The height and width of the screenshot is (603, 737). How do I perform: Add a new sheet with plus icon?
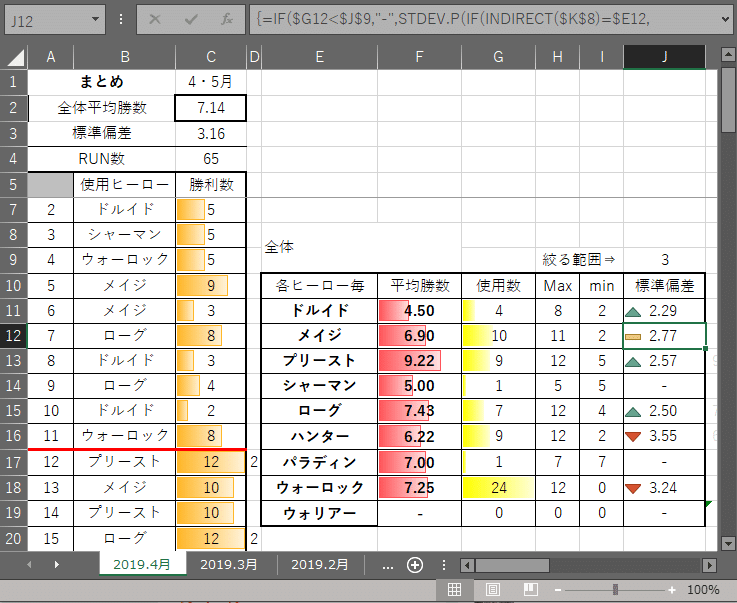point(415,565)
